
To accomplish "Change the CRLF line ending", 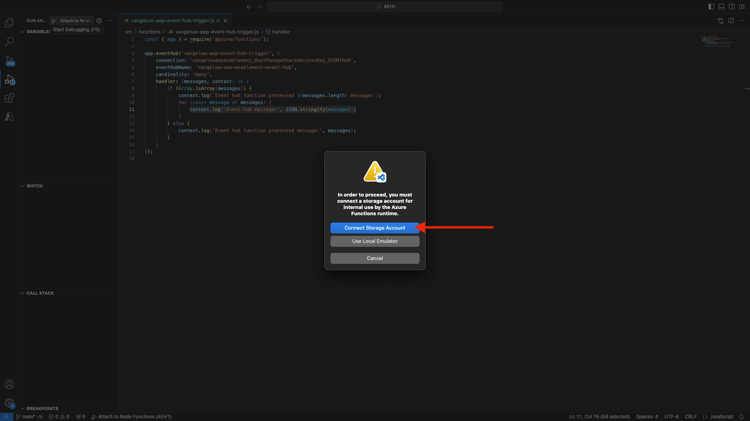I will [690, 417].
